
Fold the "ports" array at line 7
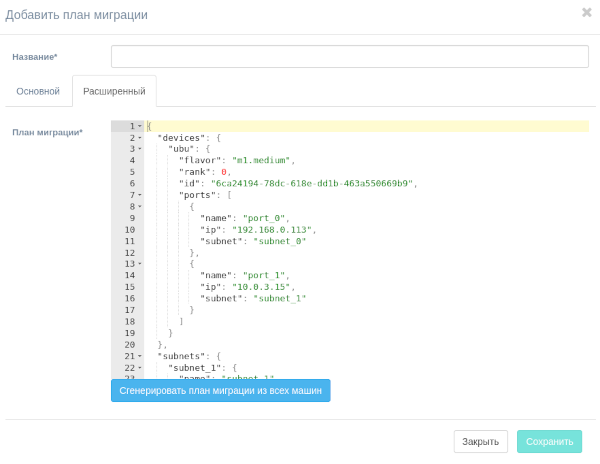pos(140,195)
